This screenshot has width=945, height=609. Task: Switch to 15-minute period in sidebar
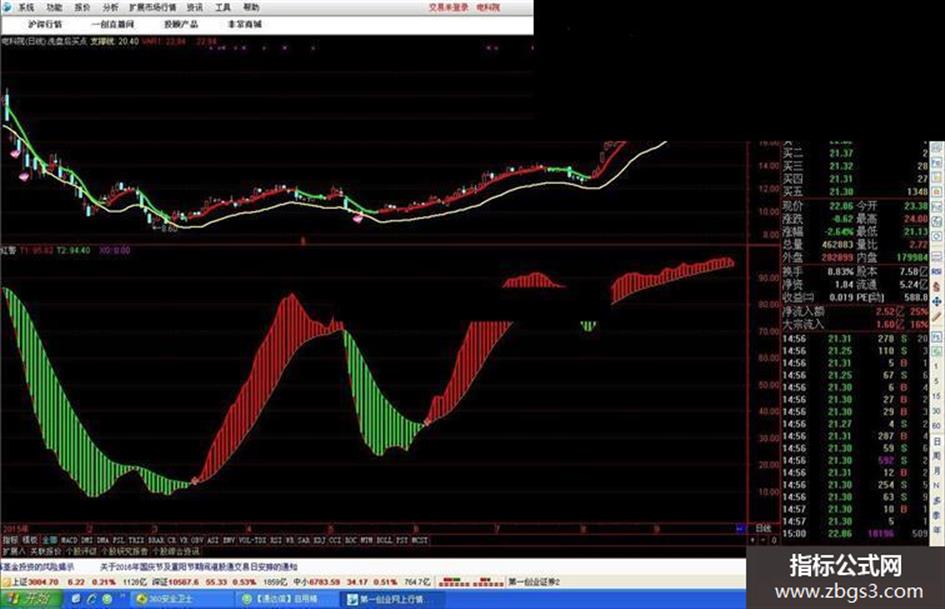coord(937,396)
